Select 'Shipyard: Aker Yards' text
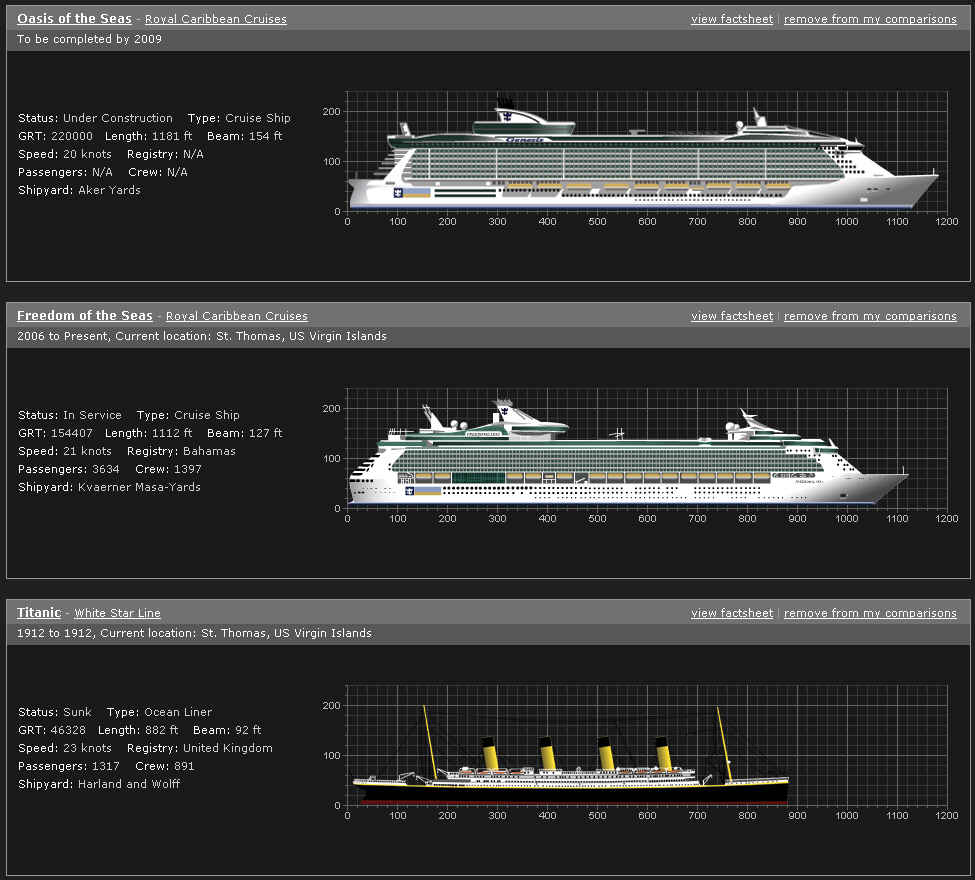 (x=79, y=190)
